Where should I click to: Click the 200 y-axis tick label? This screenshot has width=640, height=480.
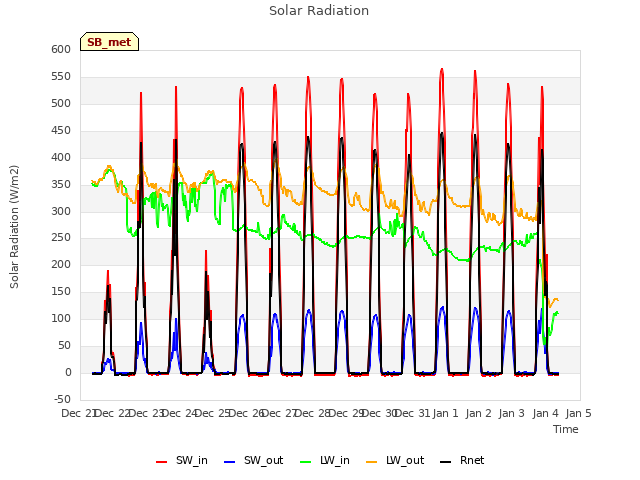61,264
